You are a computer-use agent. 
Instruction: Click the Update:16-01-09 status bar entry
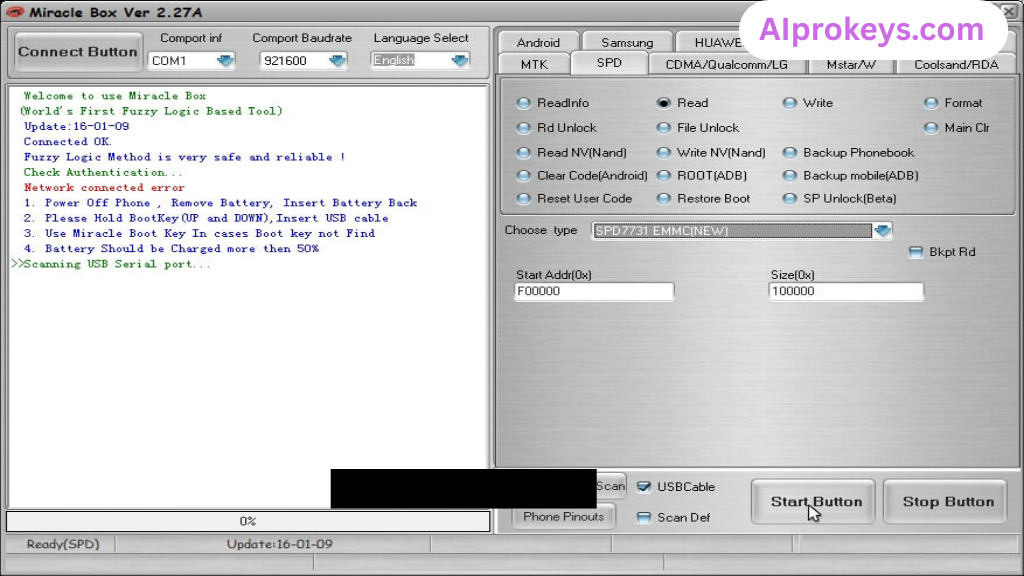click(280, 544)
